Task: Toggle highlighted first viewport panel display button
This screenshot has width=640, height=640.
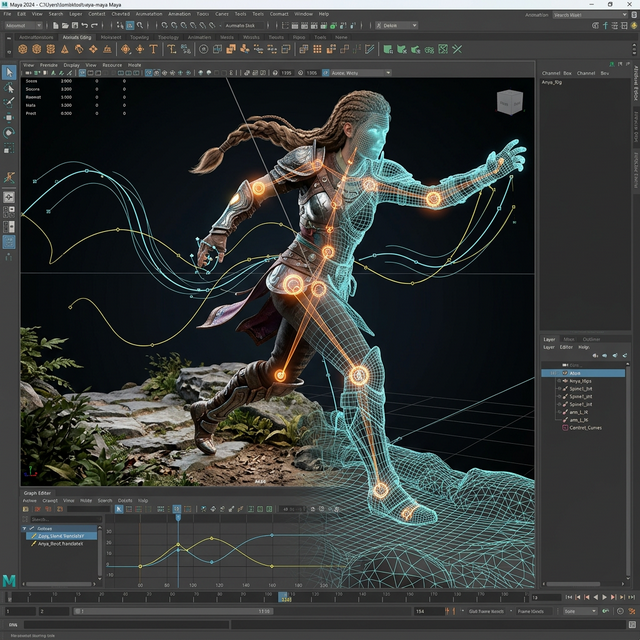Action: (82, 73)
